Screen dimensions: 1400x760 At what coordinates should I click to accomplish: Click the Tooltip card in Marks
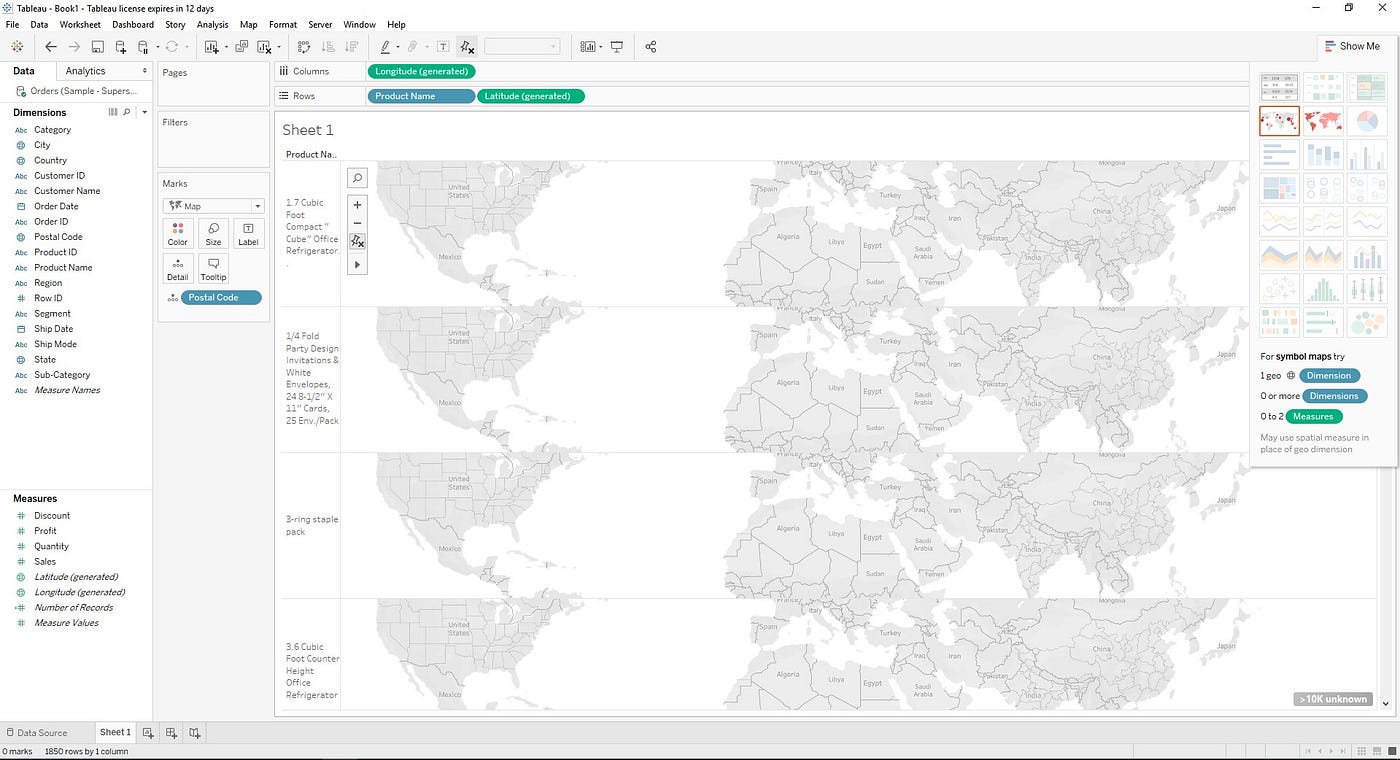[x=213, y=269]
